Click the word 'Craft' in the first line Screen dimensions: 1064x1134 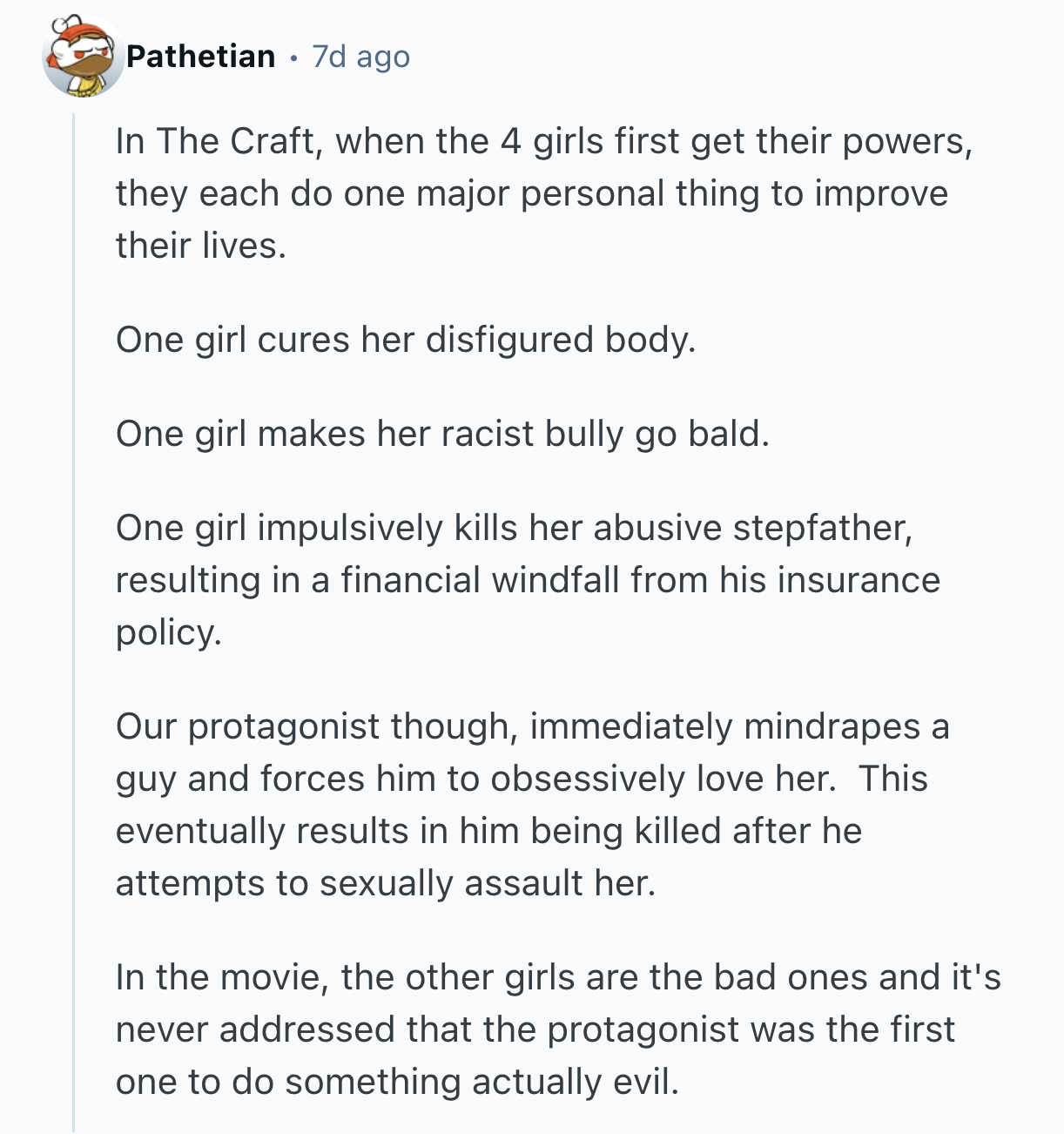(x=273, y=141)
